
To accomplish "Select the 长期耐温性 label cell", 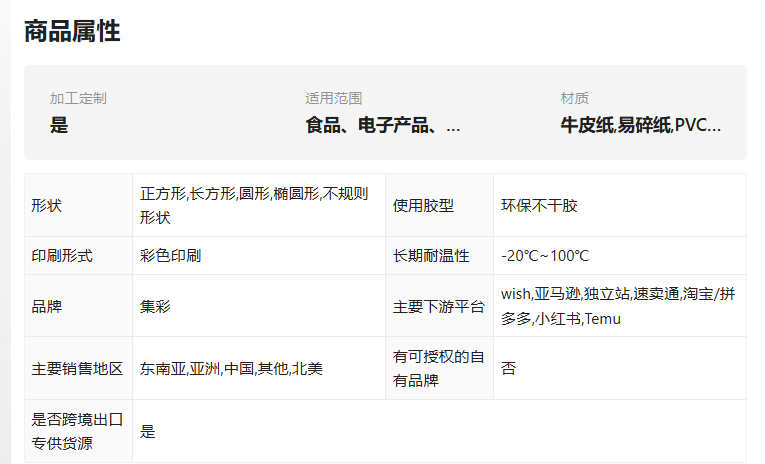I will (x=439, y=256).
